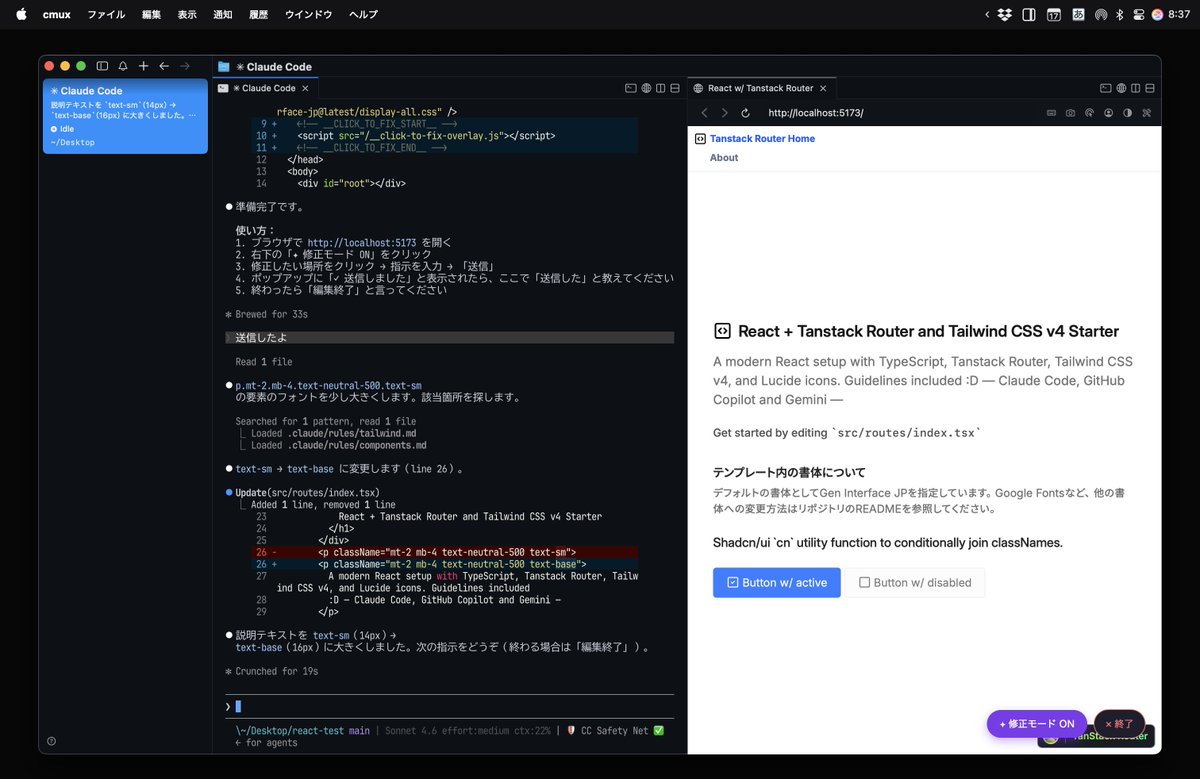Click the AirDrop icon in menu bar
The height and width of the screenshot is (779, 1200).
pos(1101,14)
